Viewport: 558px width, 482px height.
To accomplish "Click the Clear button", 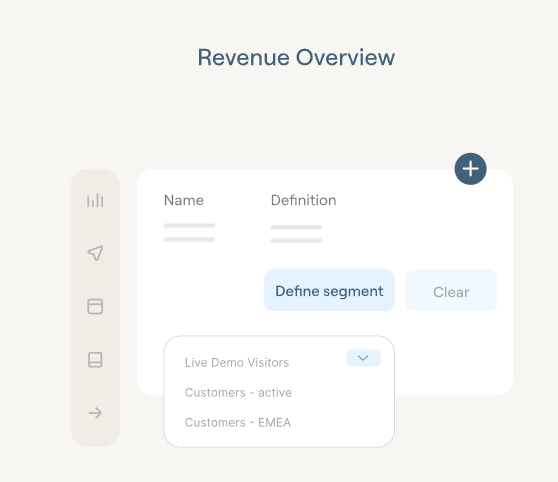I will [451, 290].
